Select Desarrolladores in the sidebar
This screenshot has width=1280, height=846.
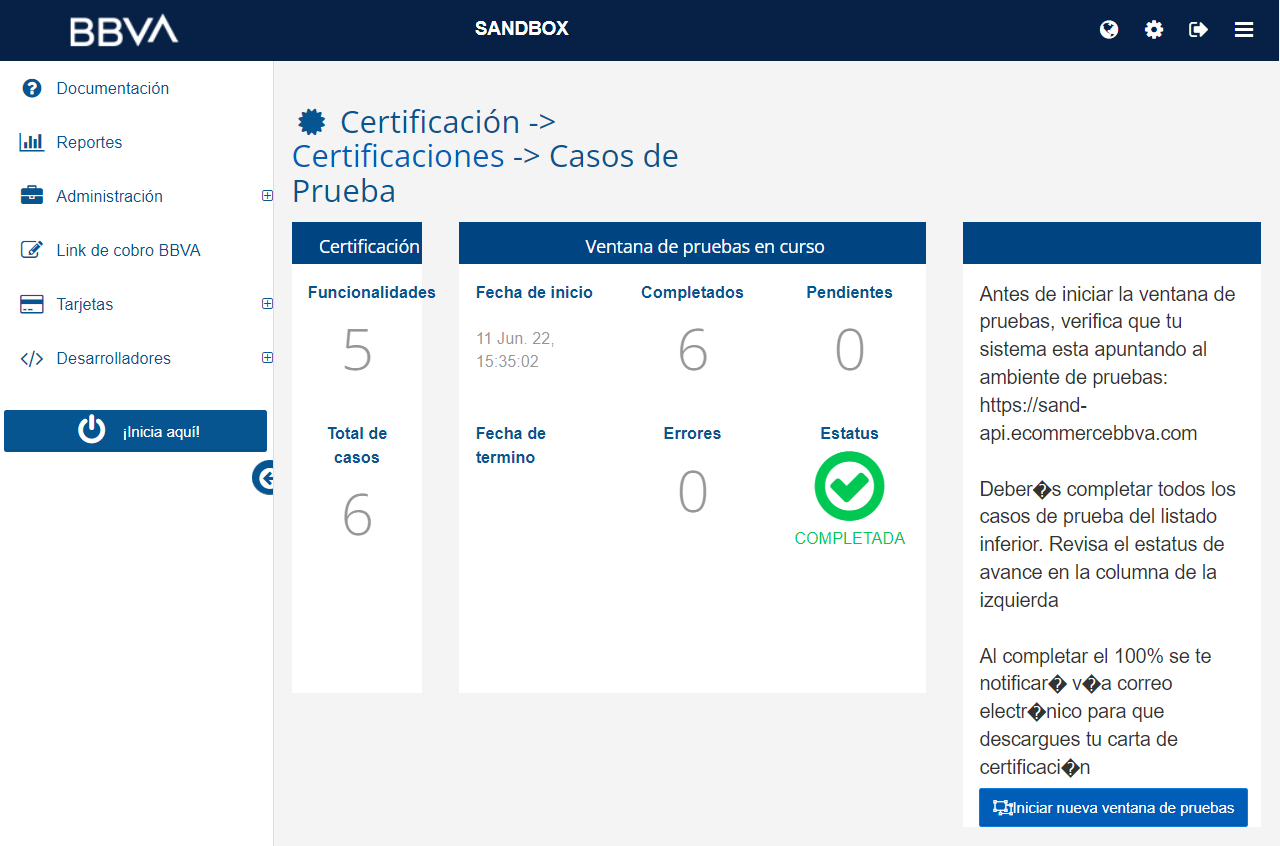(113, 358)
